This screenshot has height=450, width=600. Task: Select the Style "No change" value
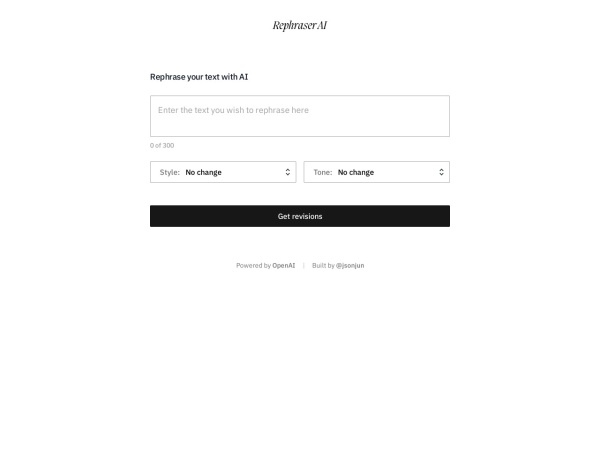coord(204,172)
